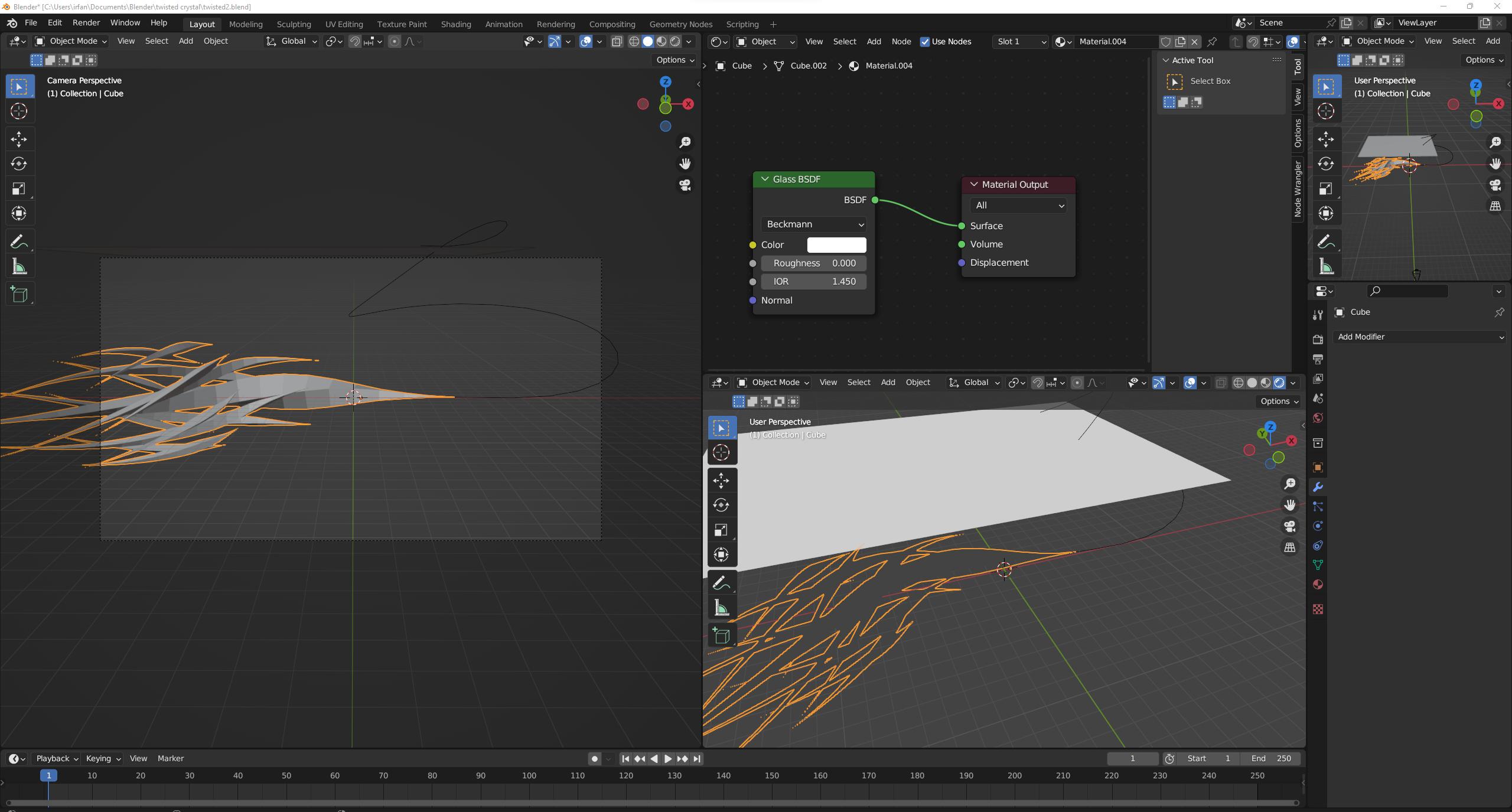Toggle X-ray in the Camera Perspective viewport header

click(617, 41)
